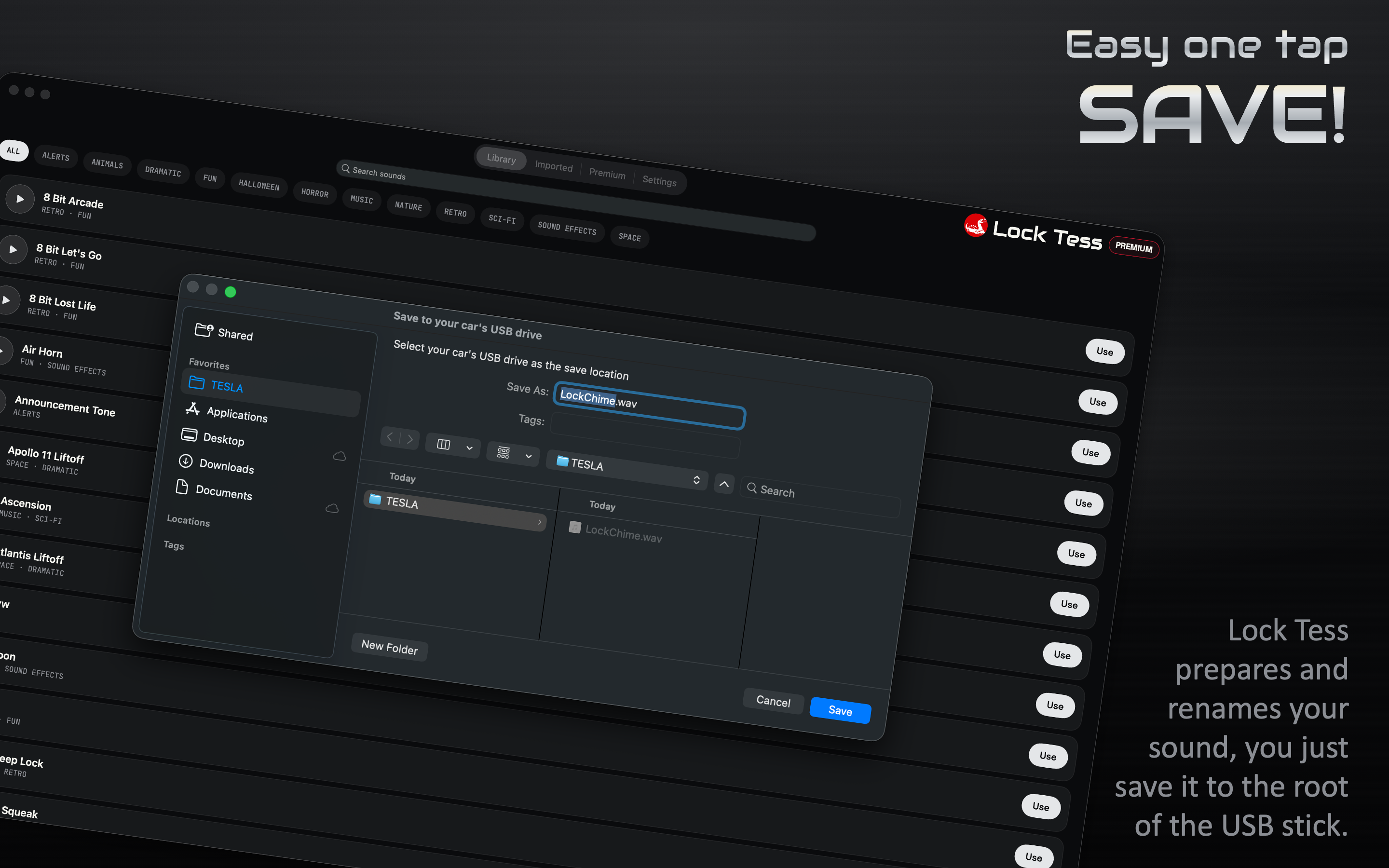Filter sounds by SPACE category
Screen dimensions: 1389x868
630,237
